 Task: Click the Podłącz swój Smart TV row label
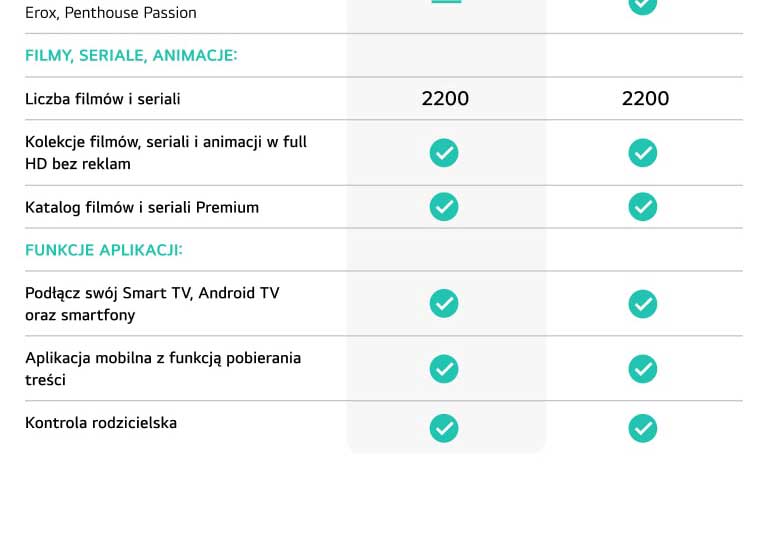click(152, 304)
